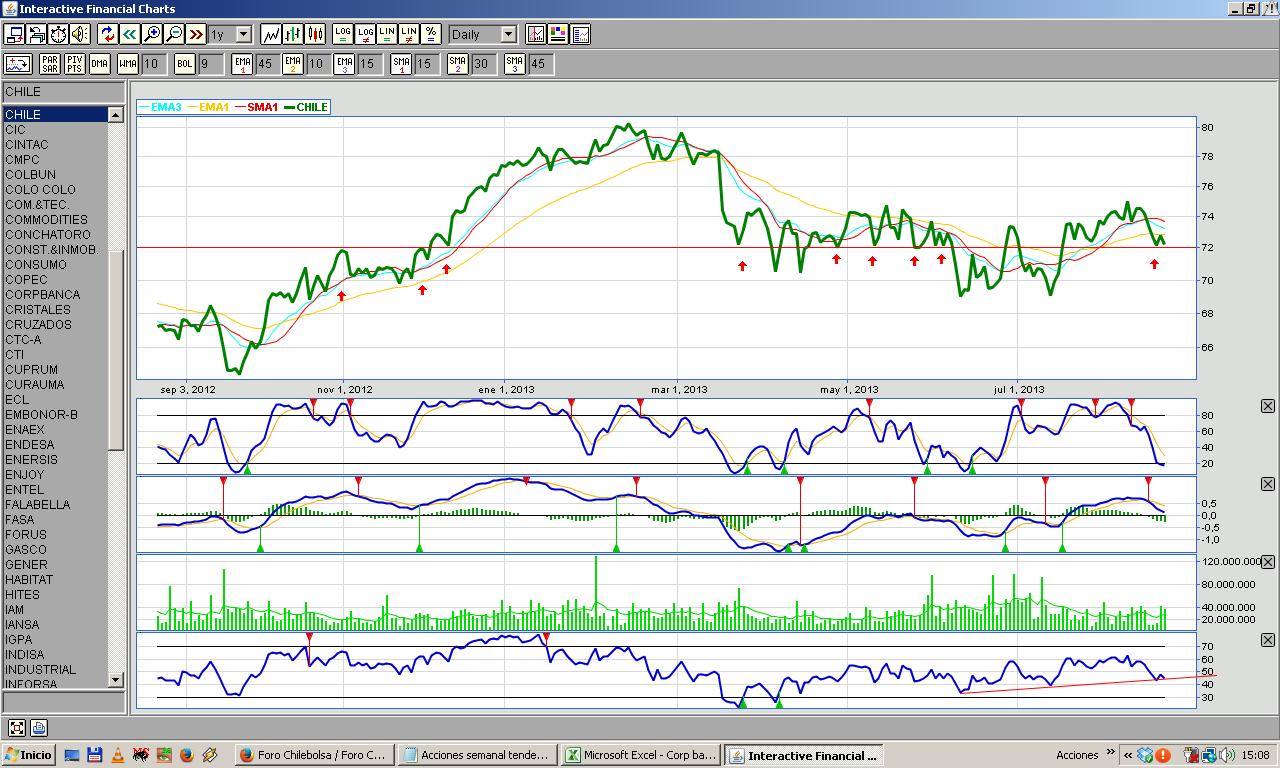Click the zoom out magnifier icon
1280x768 pixels.
174,34
